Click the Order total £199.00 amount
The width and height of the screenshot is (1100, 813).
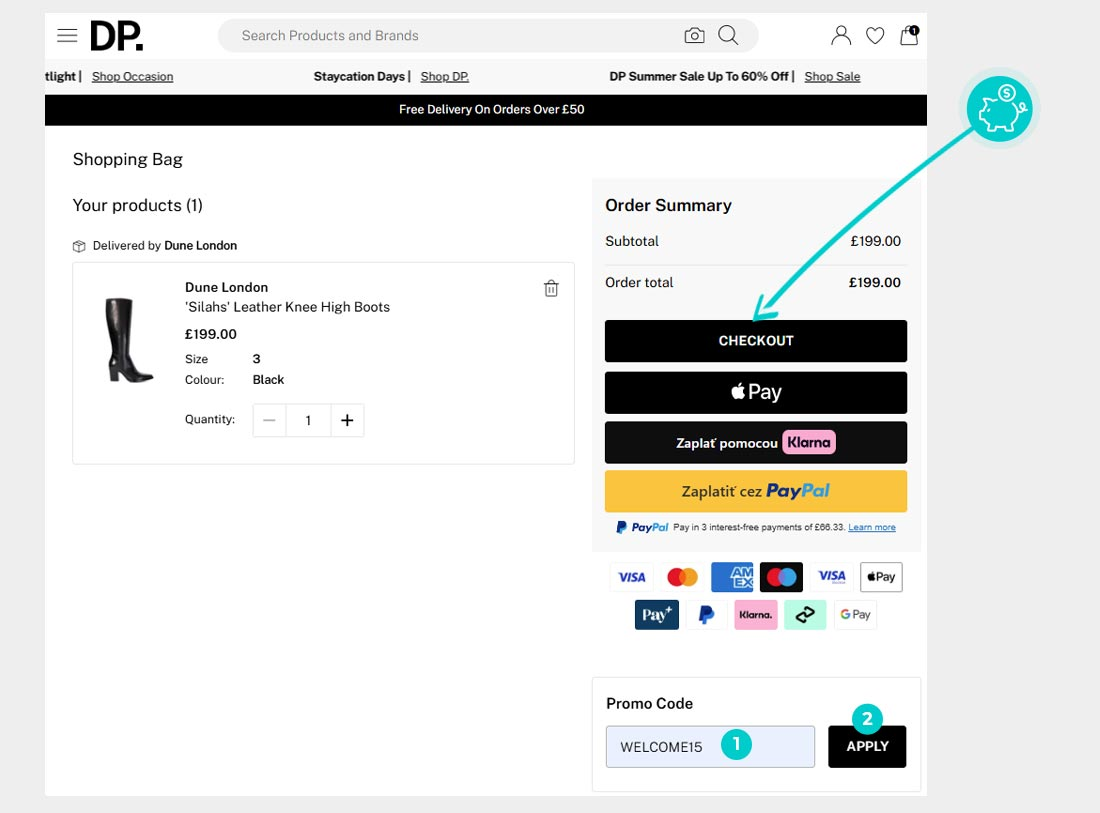pos(875,283)
